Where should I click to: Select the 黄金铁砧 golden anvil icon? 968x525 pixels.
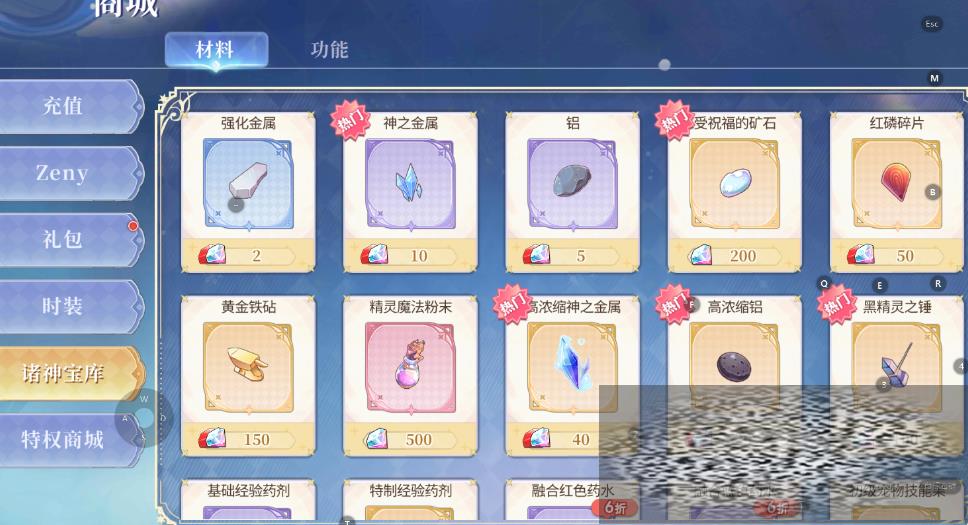(248, 368)
